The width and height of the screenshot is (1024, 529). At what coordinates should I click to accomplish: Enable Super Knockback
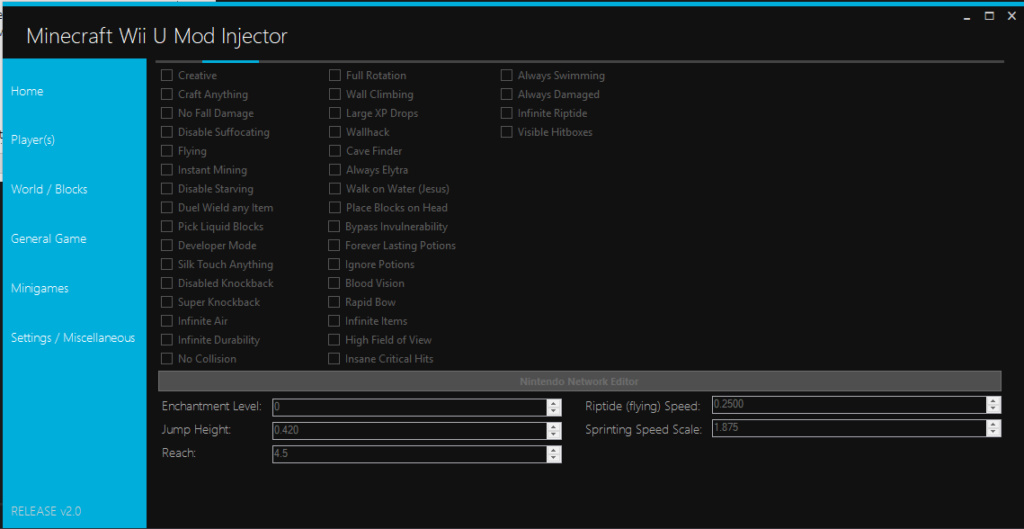click(167, 302)
